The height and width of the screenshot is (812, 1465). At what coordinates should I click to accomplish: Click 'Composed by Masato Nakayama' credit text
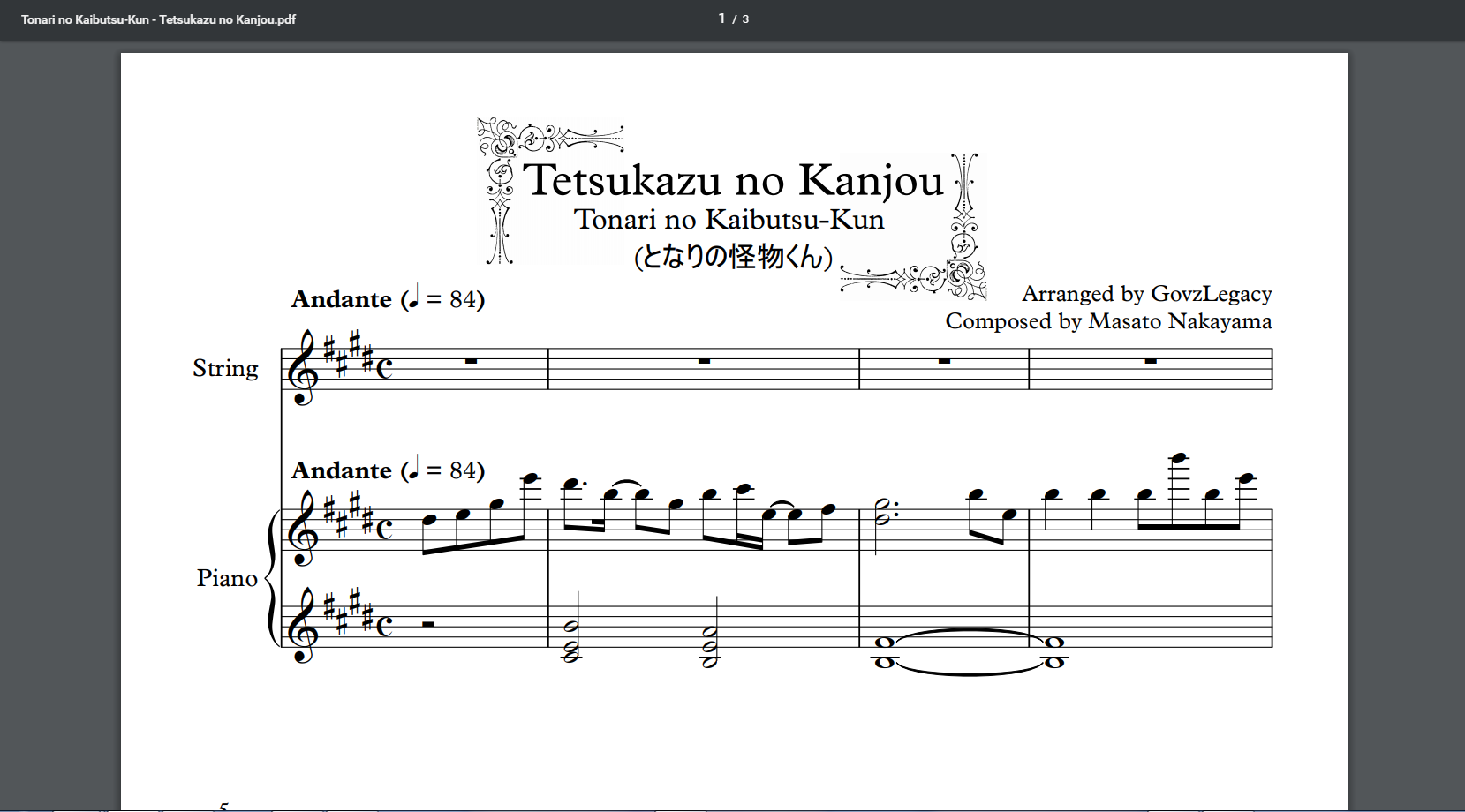1108,321
